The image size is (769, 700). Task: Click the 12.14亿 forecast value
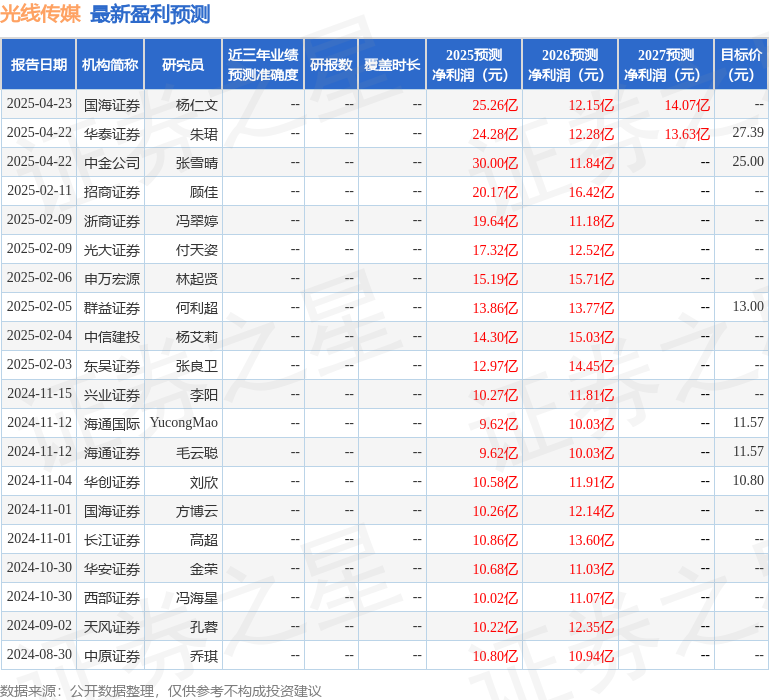[591, 510]
